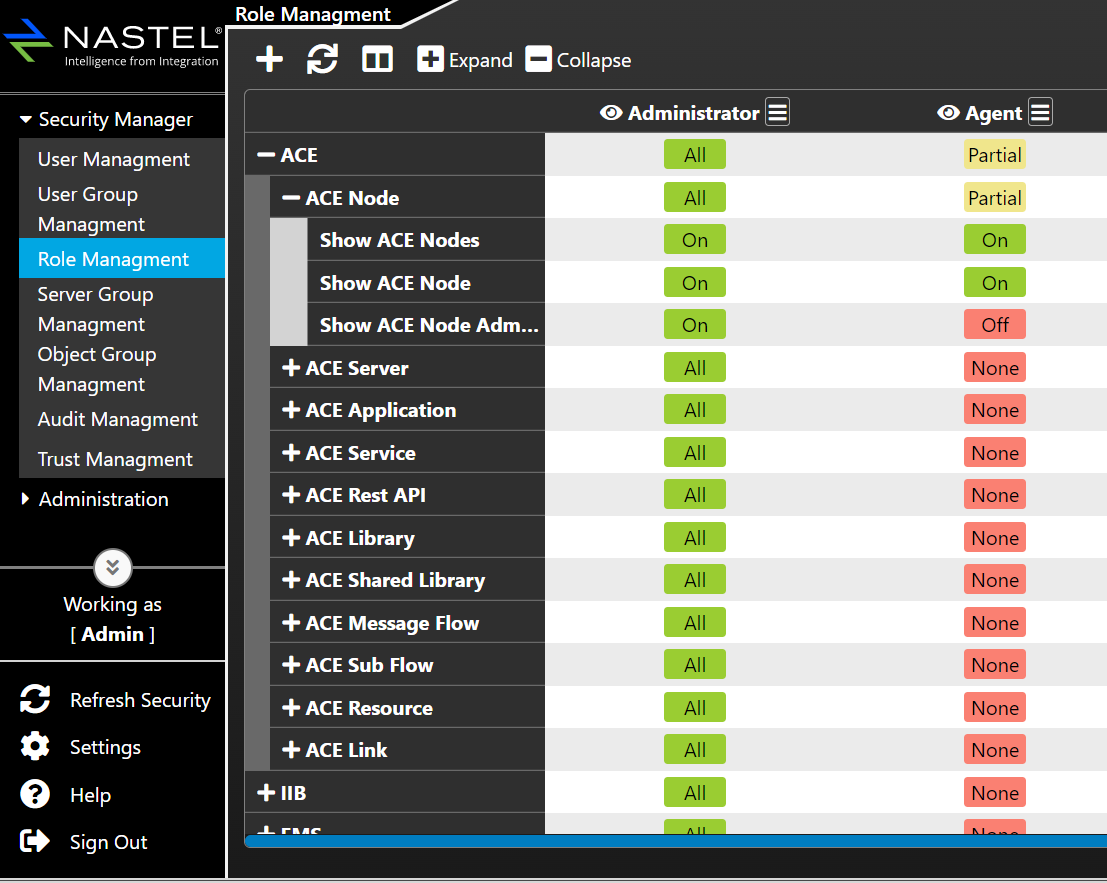Expand the ACE Sub Flow row
Screen dimensions: 1107x883
pyautogui.click(x=291, y=665)
